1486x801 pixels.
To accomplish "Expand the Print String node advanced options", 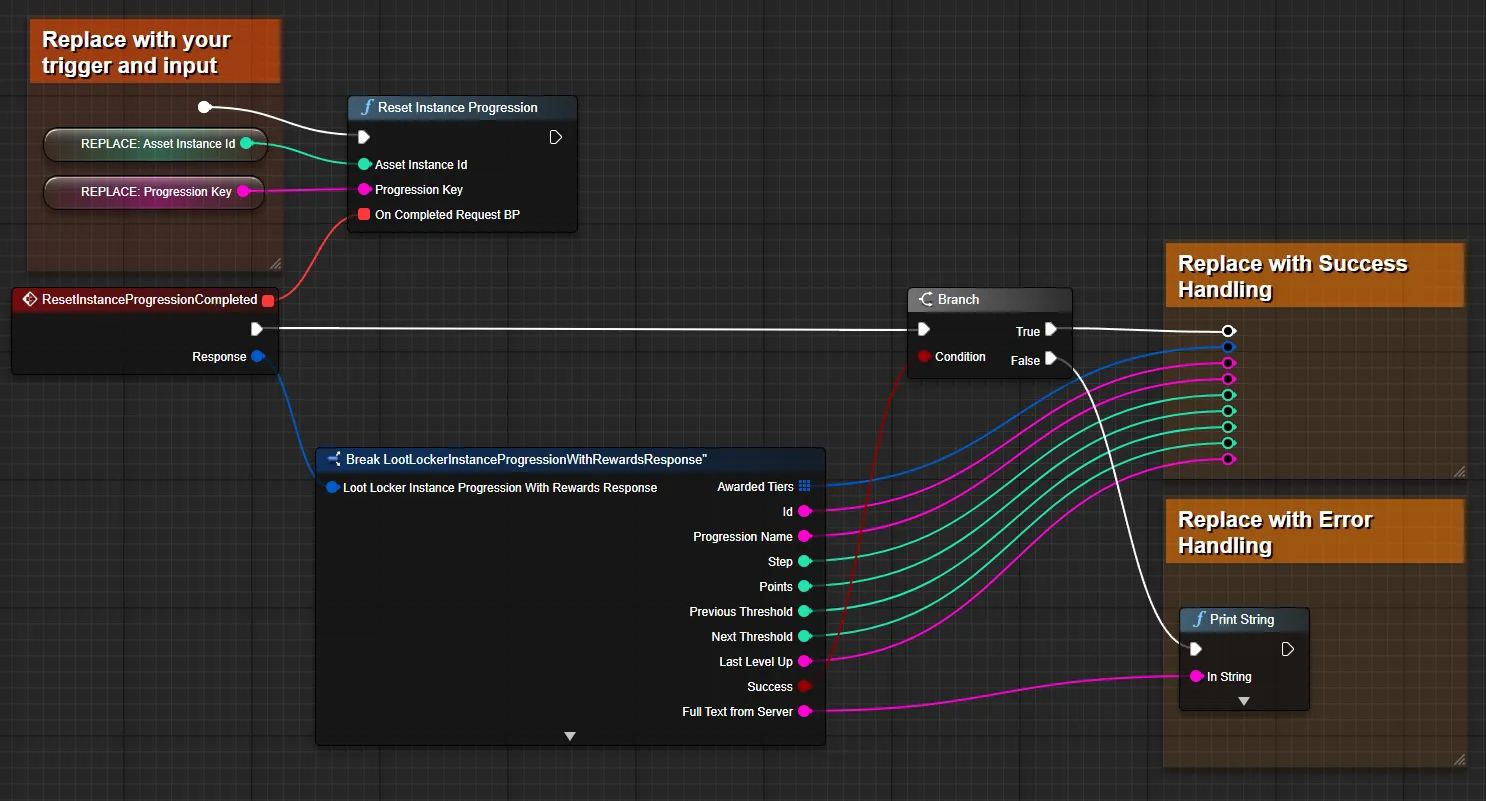I will click(x=1244, y=702).
